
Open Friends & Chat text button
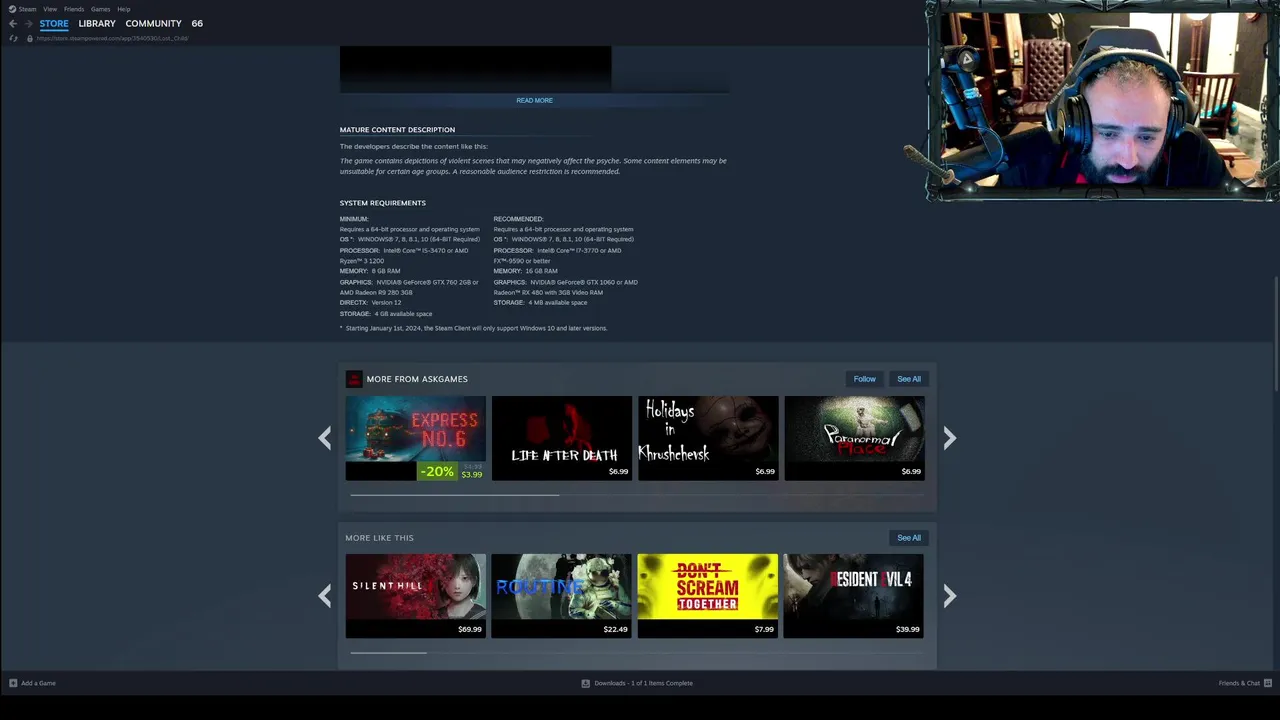(1239, 683)
